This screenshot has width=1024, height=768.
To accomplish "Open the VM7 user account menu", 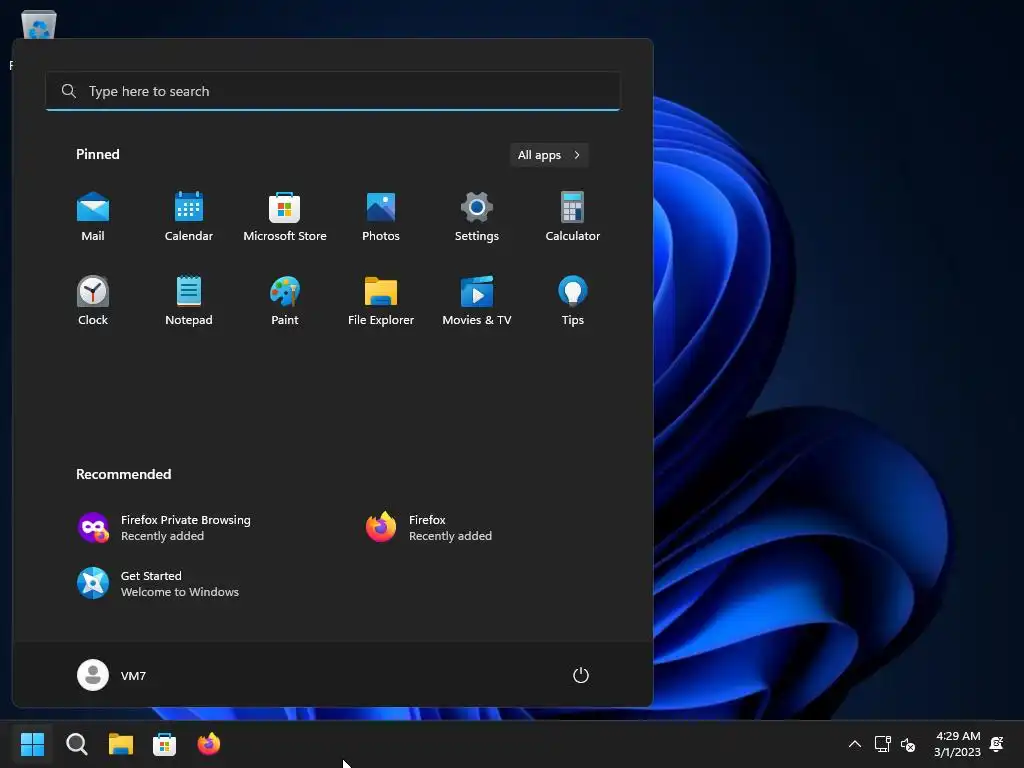I will pos(112,675).
